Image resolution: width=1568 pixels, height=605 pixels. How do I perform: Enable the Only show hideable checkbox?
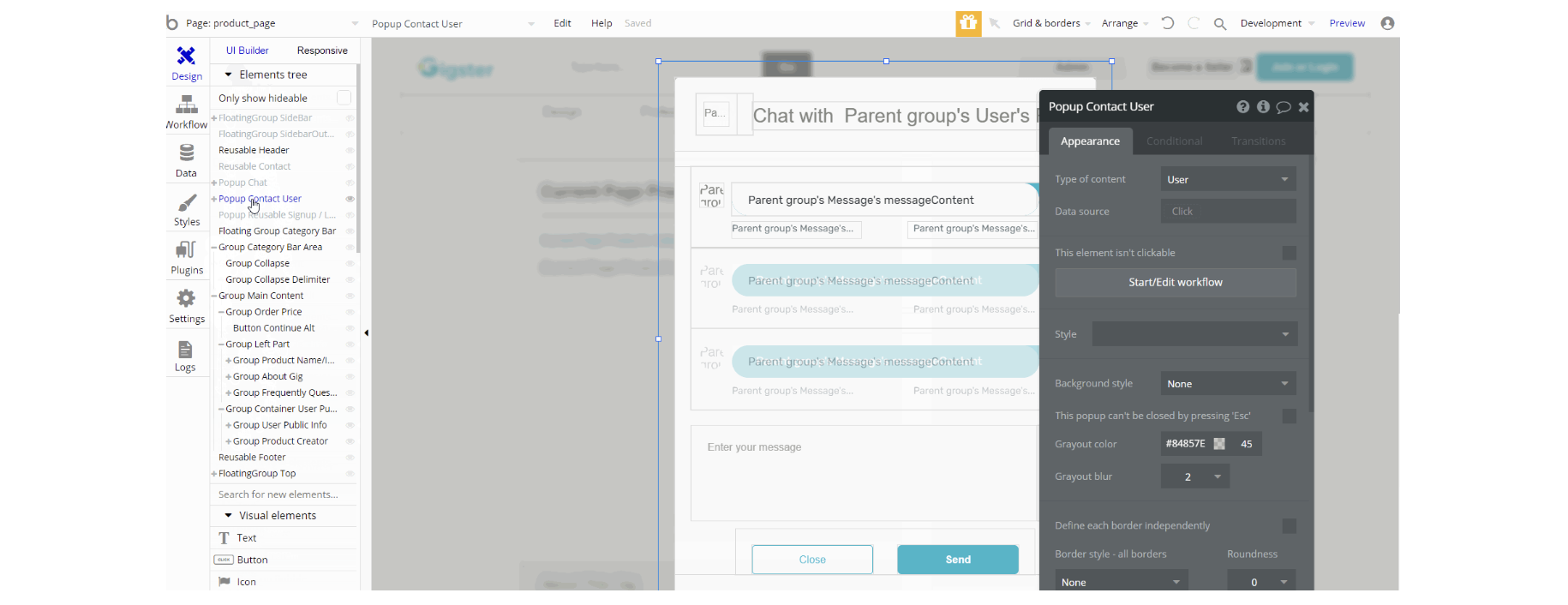344,98
